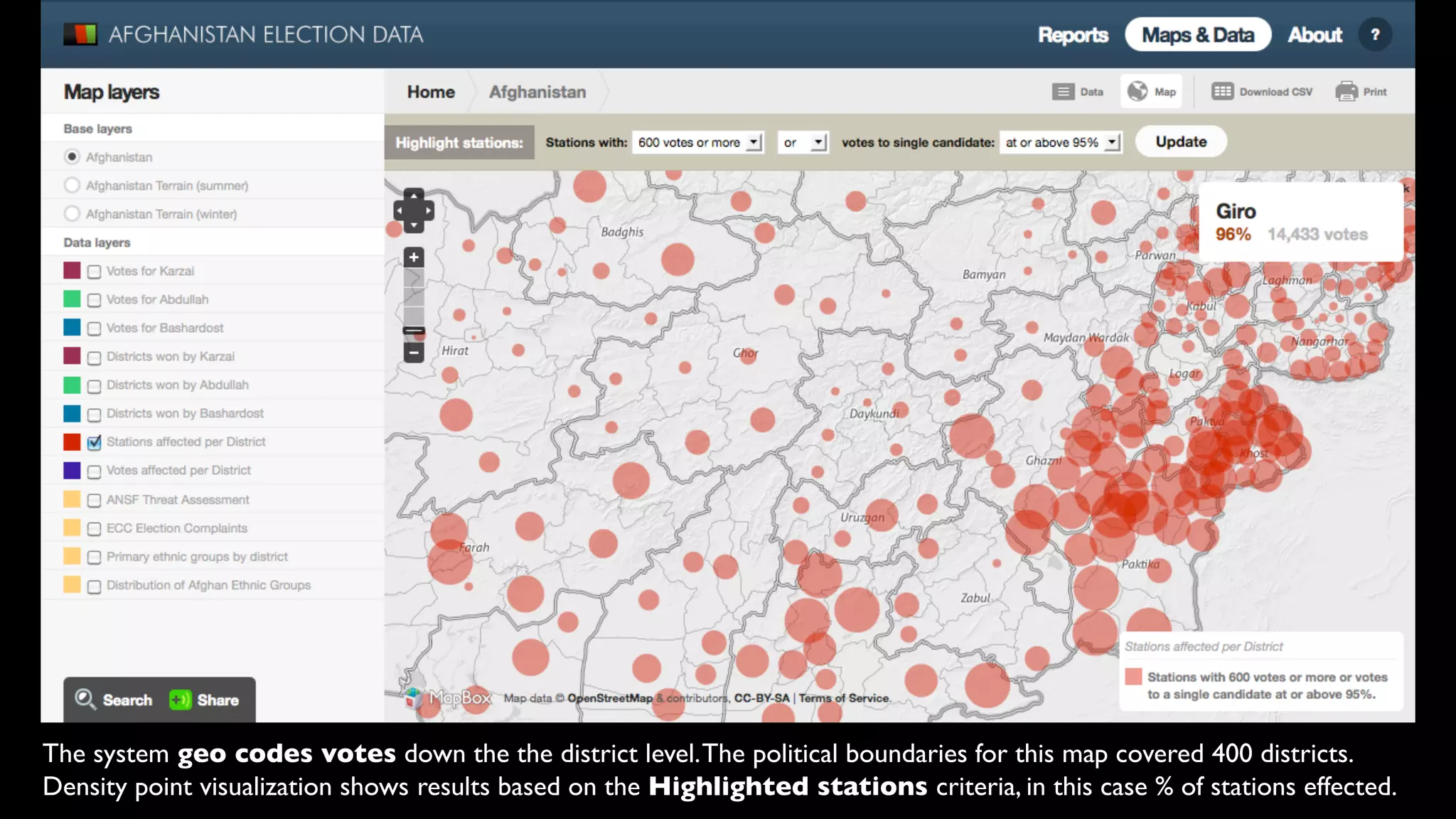The width and height of the screenshot is (1456, 819).
Task: Click the Afghanistan breadcrumb
Action: [x=537, y=92]
